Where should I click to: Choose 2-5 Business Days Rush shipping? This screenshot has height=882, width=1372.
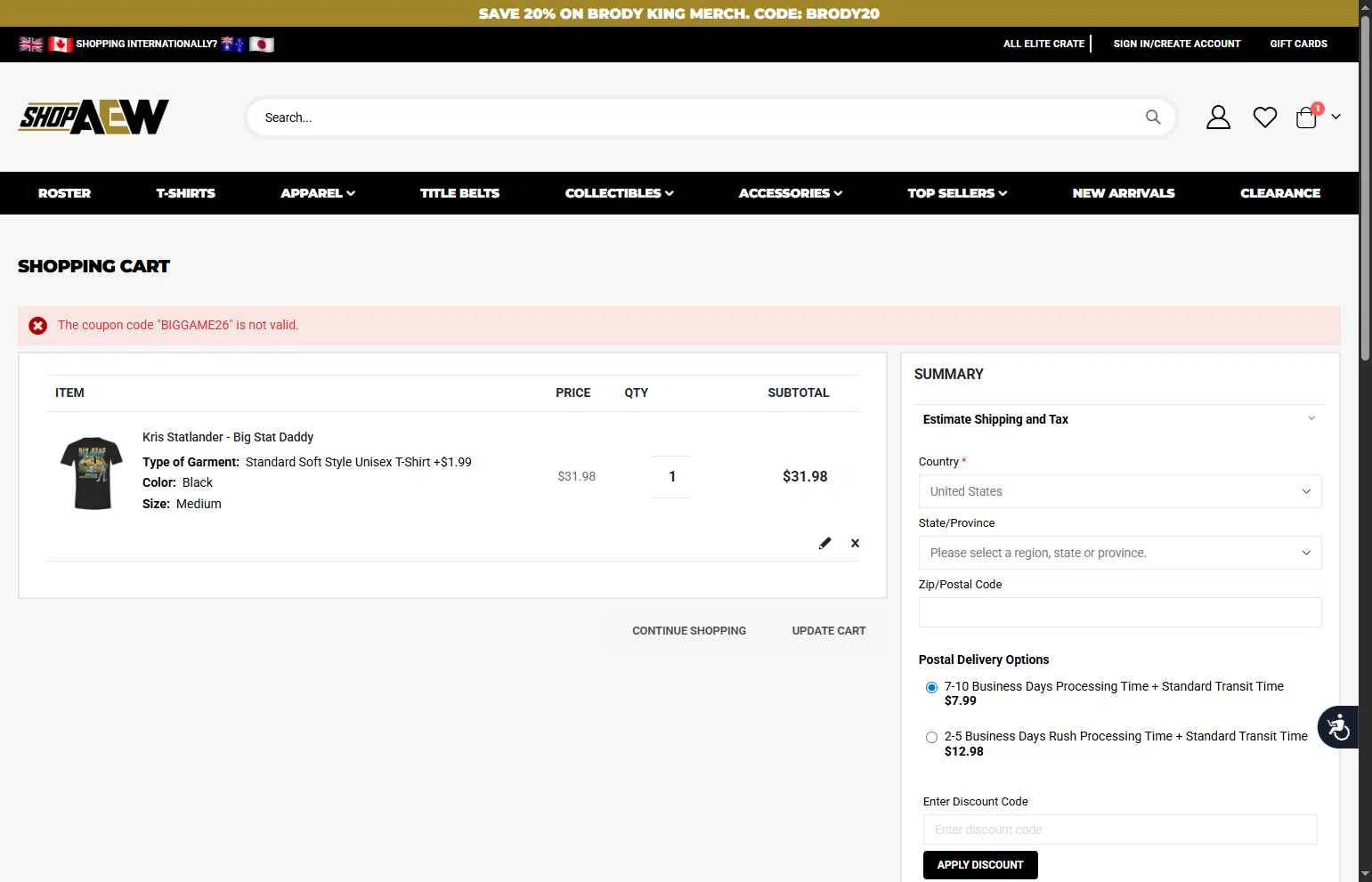click(931, 737)
